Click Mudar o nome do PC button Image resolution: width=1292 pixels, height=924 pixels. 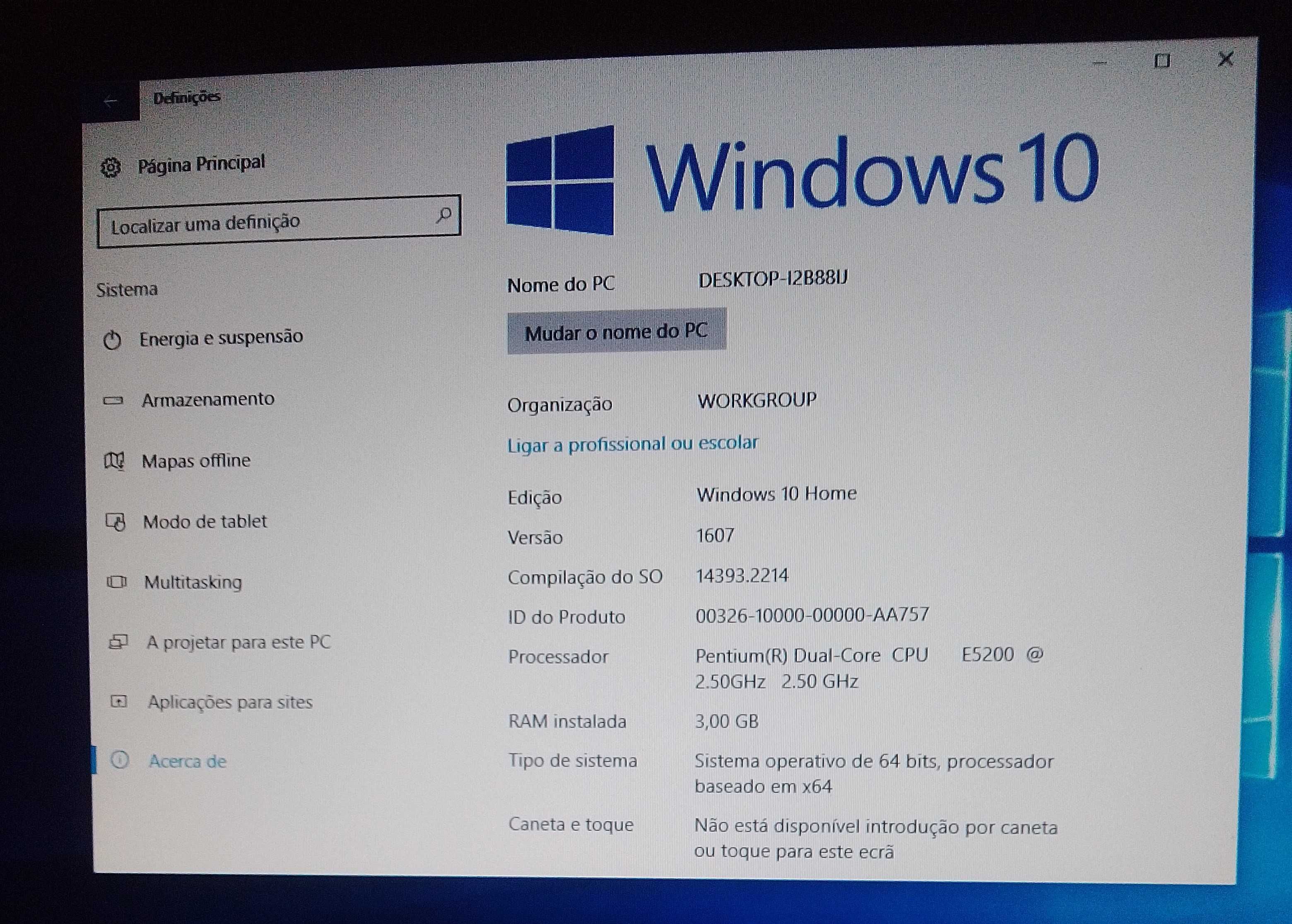[x=617, y=332]
